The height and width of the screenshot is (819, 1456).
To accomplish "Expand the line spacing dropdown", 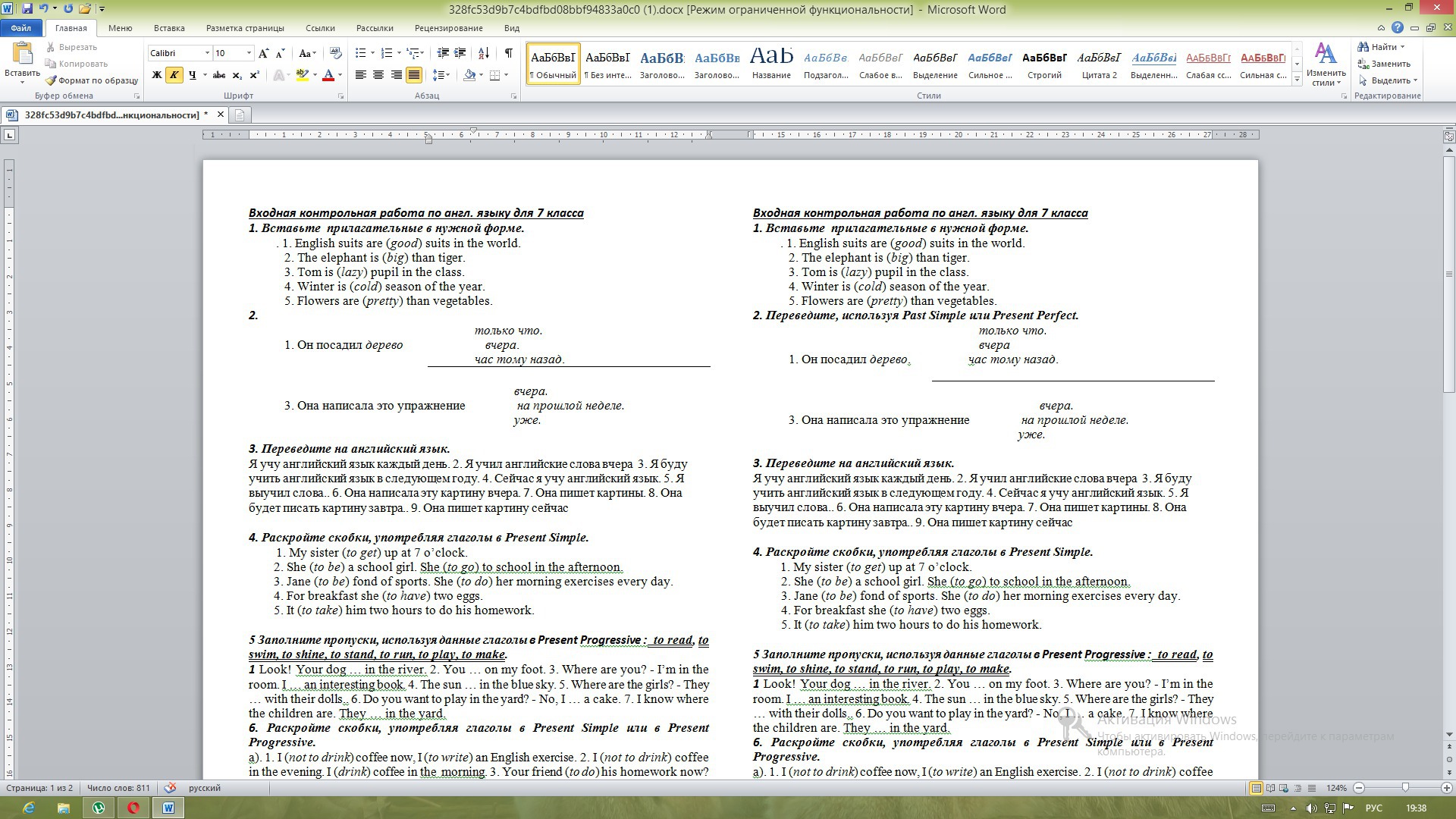I will pyautogui.click(x=448, y=75).
